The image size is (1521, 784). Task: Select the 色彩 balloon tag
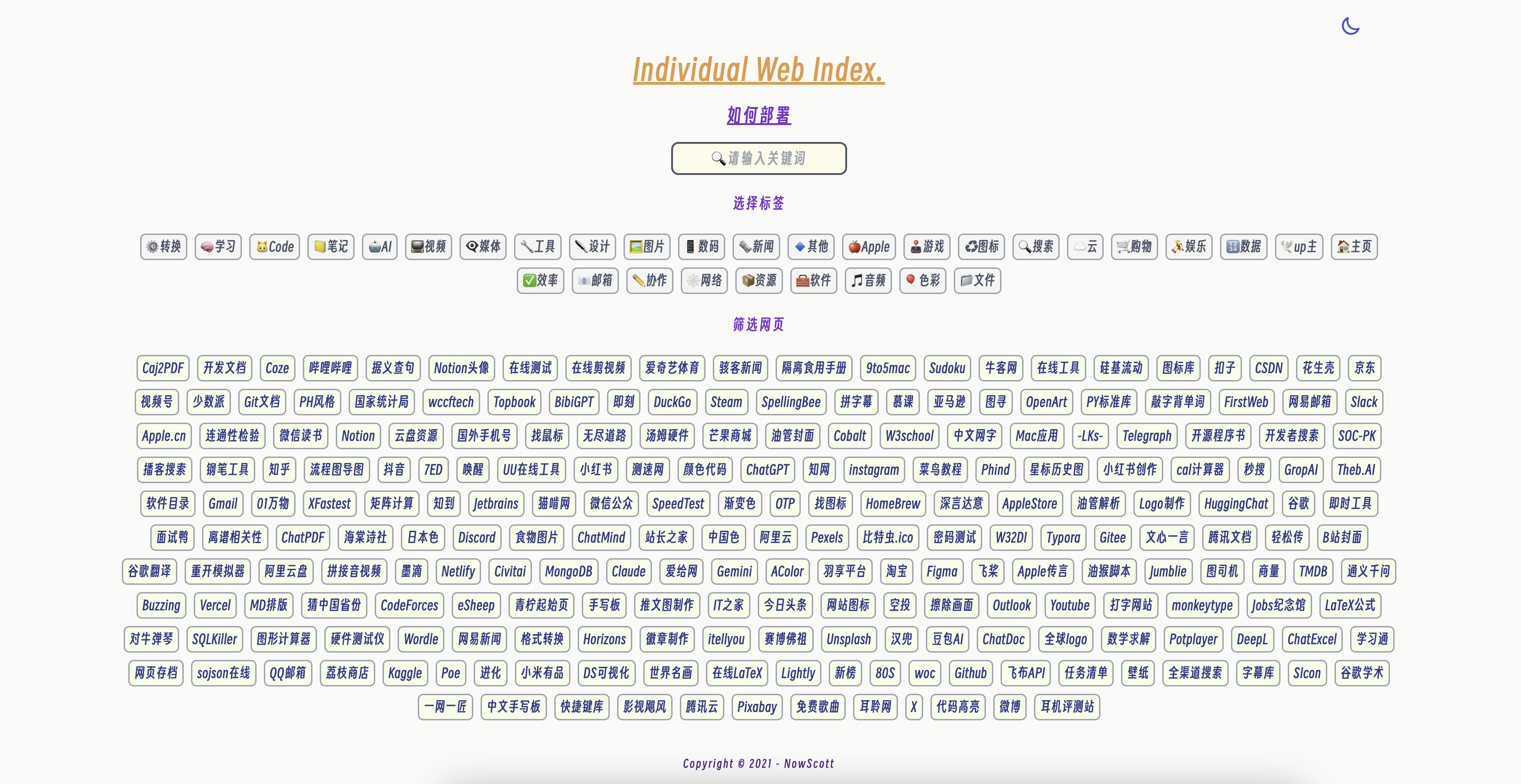[x=923, y=280]
